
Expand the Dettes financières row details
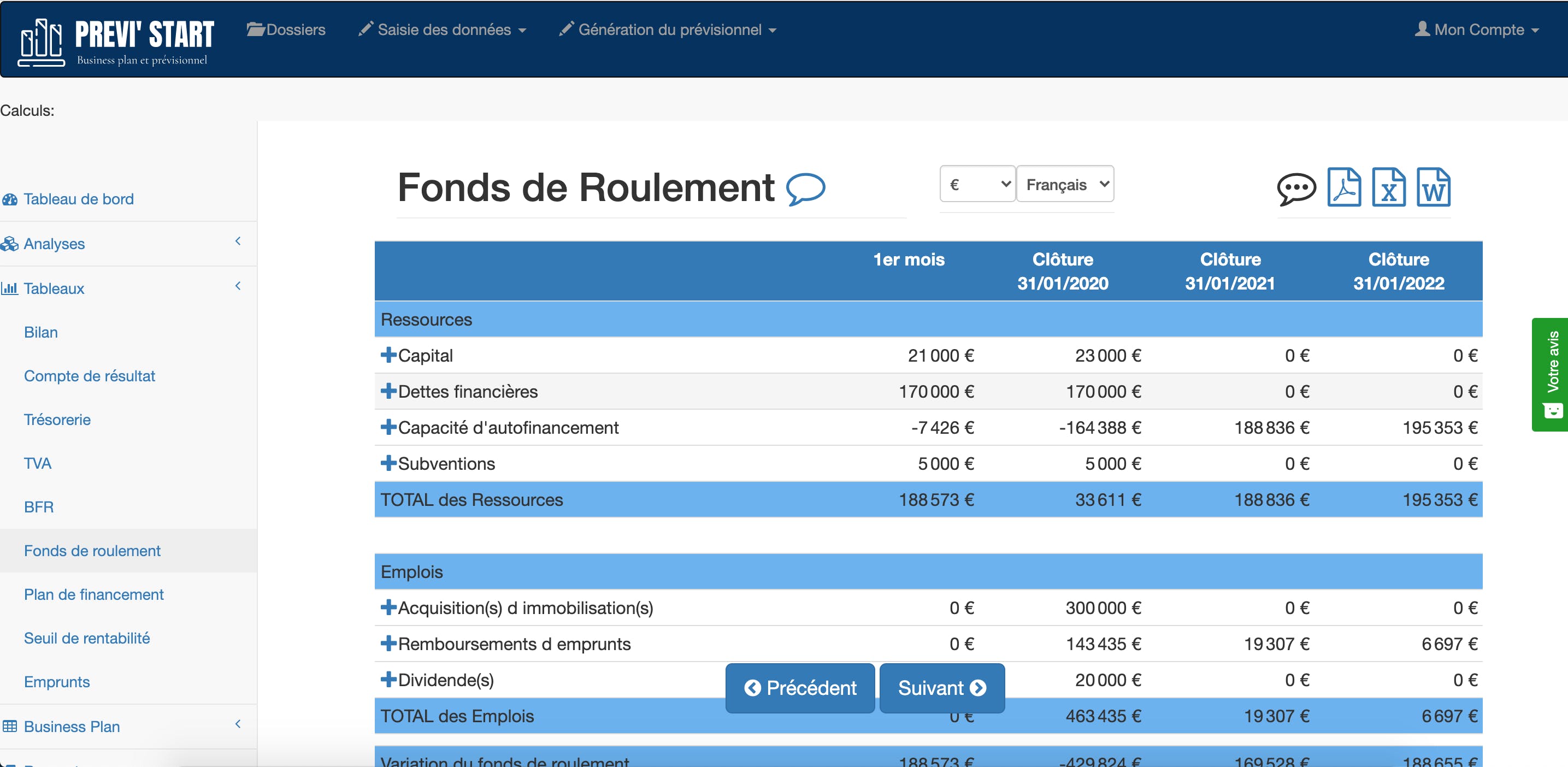(388, 391)
